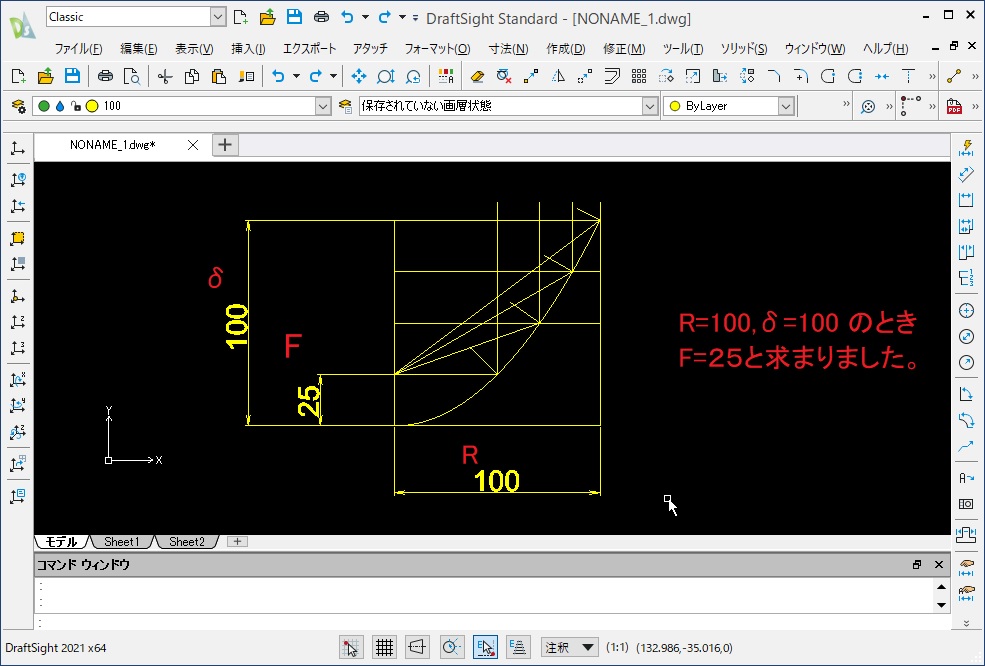The height and width of the screenshot is (666, 985).
Task: Open the 注釈 annotation dropdown
Action: [570, 647]
